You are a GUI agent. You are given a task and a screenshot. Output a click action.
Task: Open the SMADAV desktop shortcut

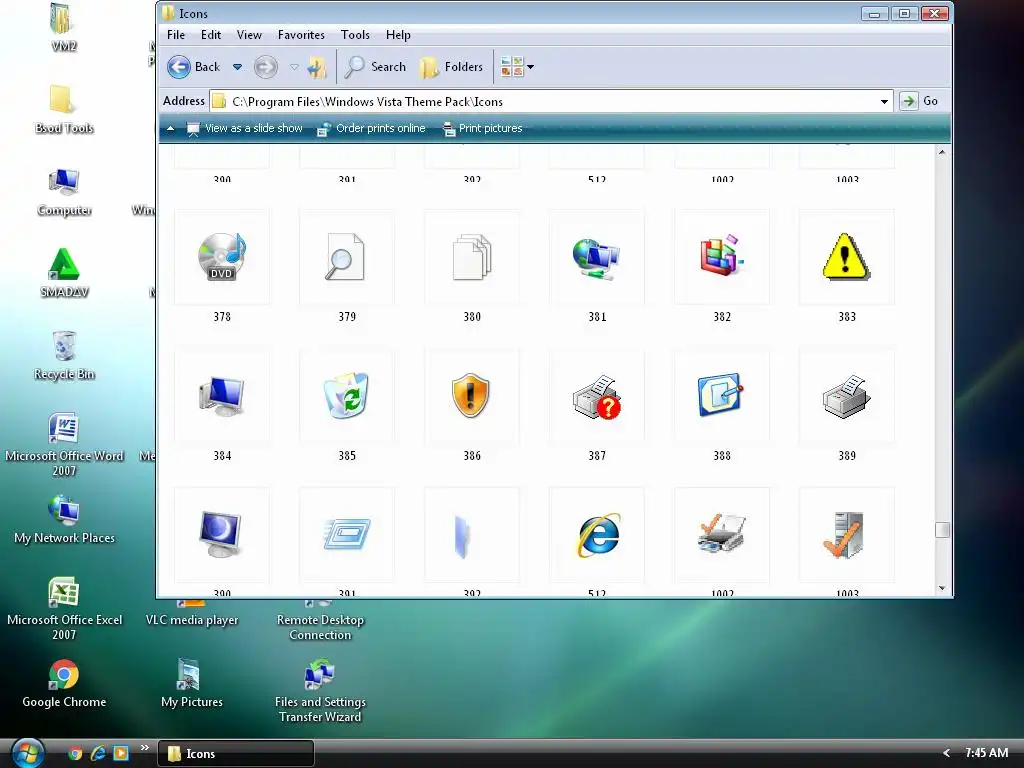pos(64,274)
